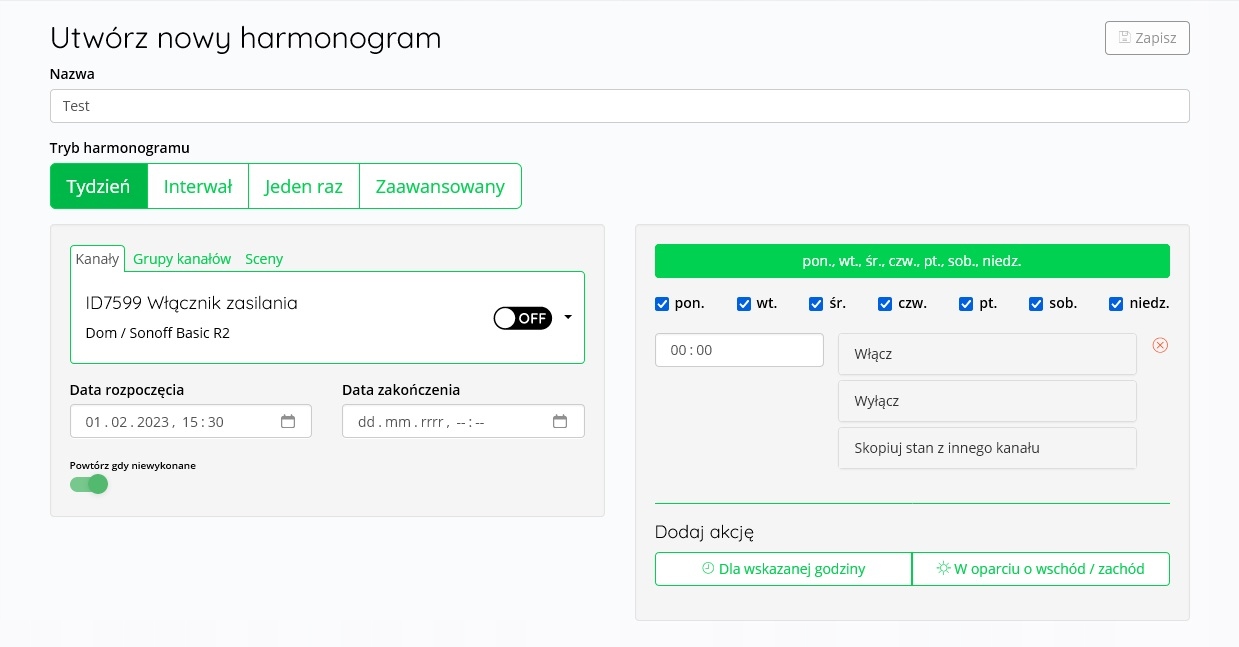Toggle the channel ON/OFF switch
1239x647 pixels.
coord(522,318)
